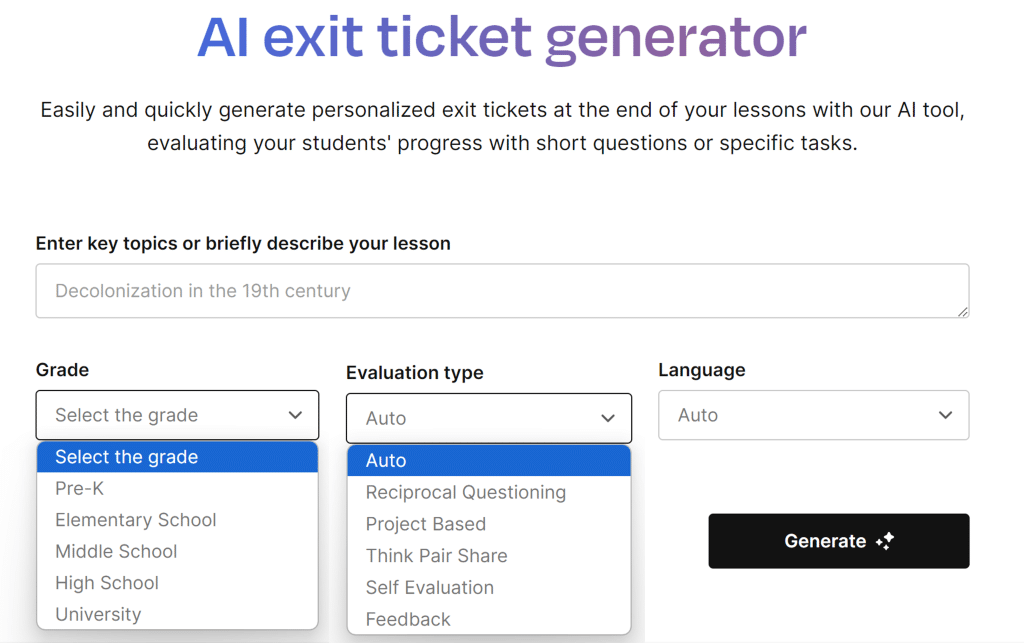This screenshot has height=643, width=1024.
Task: Click the Evaluation type dropdown chevron
Action: pyautogui.click(x=608, y=418)
